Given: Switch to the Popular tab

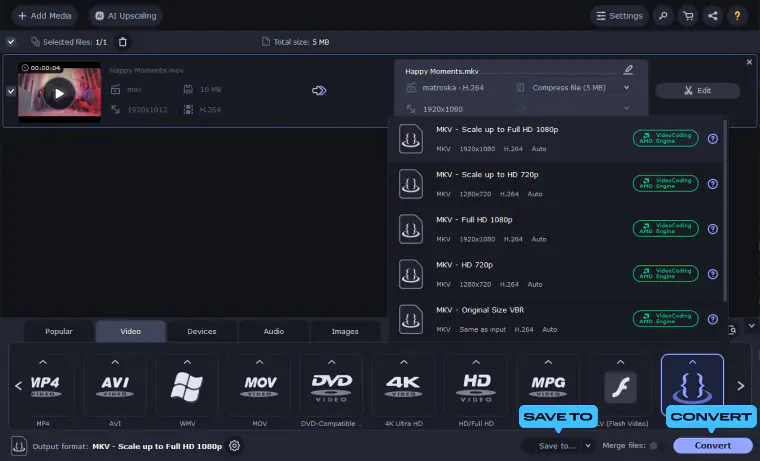Looking at the screenshot, I should [x=59, y=332].
